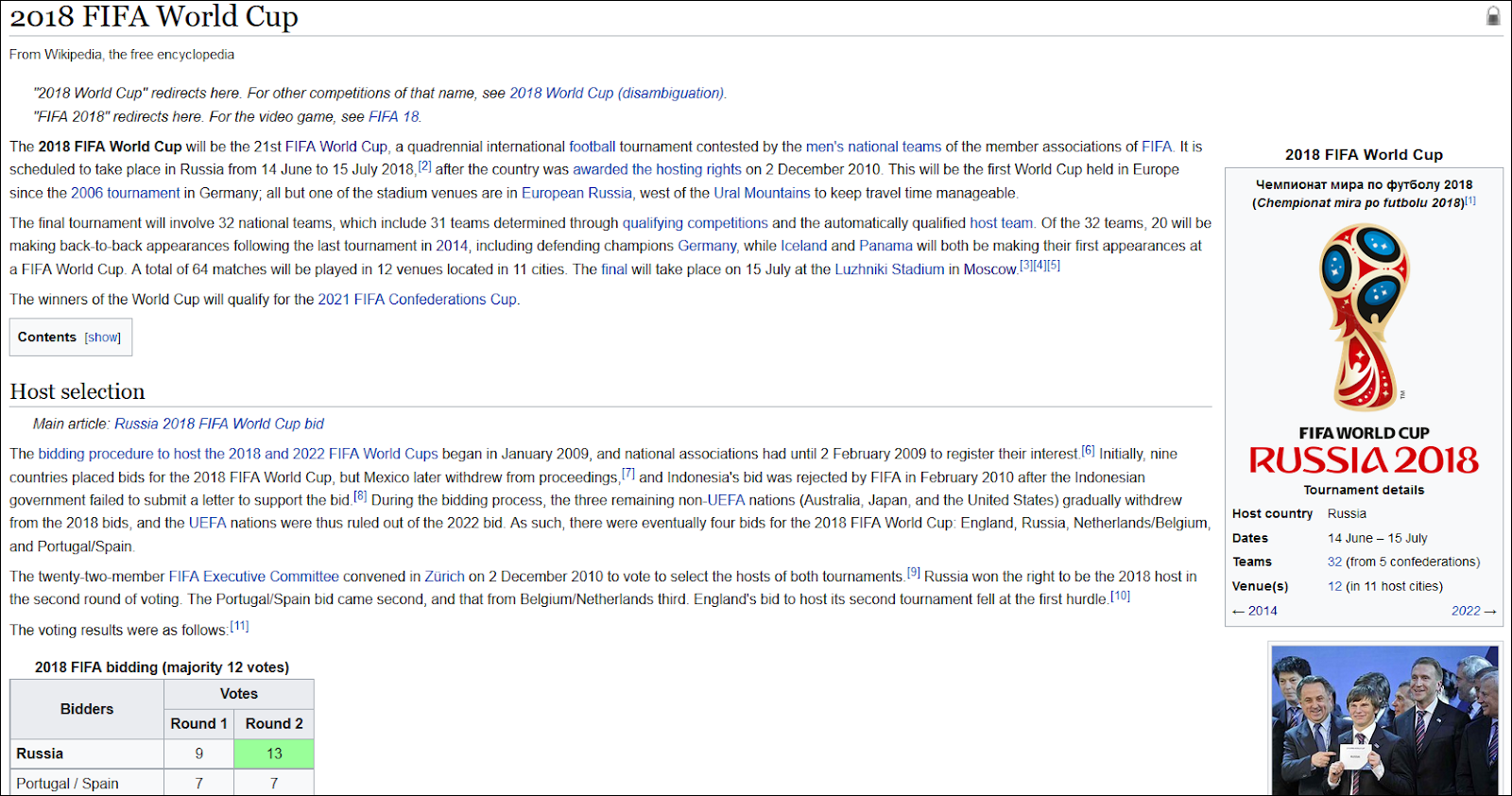The image size is (1512, 796).
Task: Open the 32 teams link in infobox
Action: pyautogui.click(x=1334, y=562)
